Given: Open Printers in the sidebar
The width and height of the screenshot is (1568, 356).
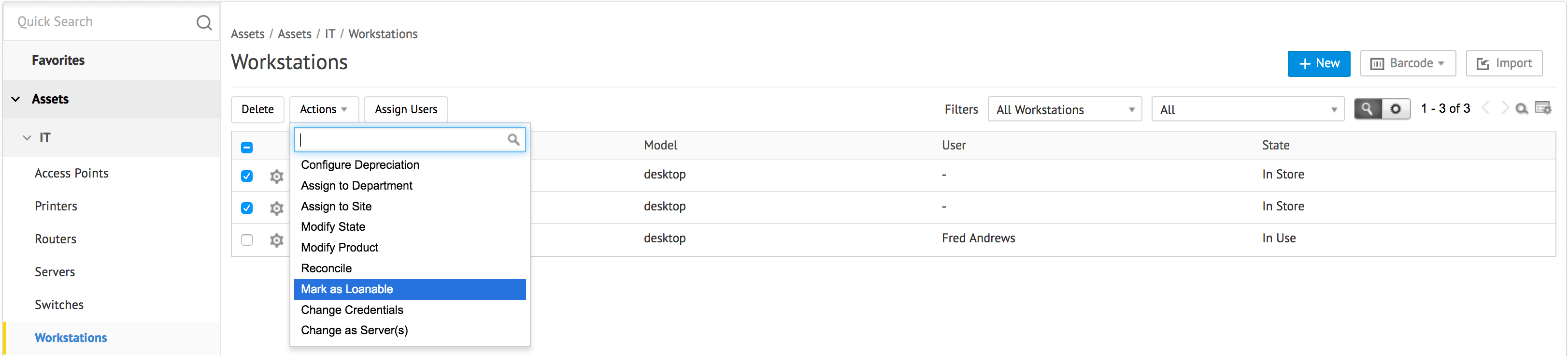Looking at the screenshot, I should tap(56, 206).
